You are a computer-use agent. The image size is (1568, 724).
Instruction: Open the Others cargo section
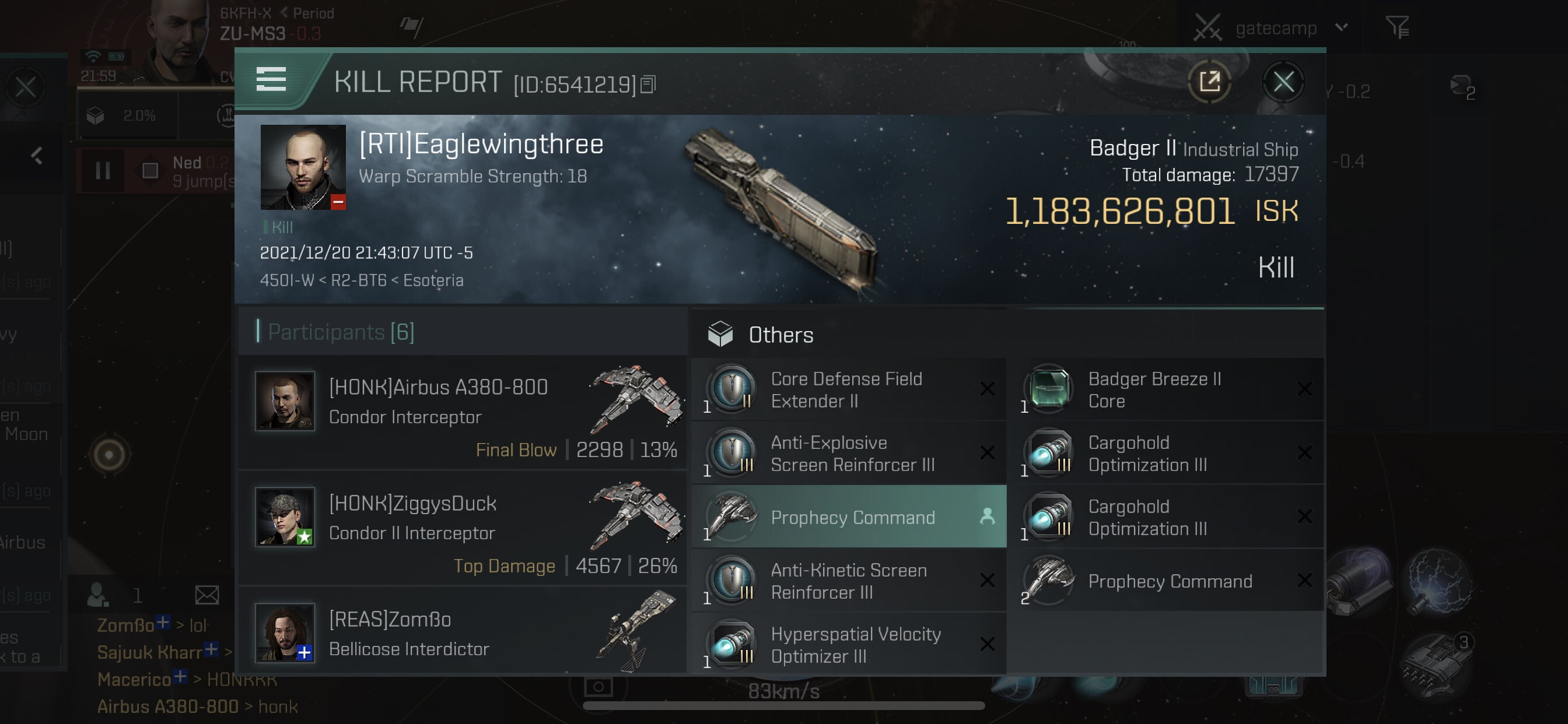(780, 335)
